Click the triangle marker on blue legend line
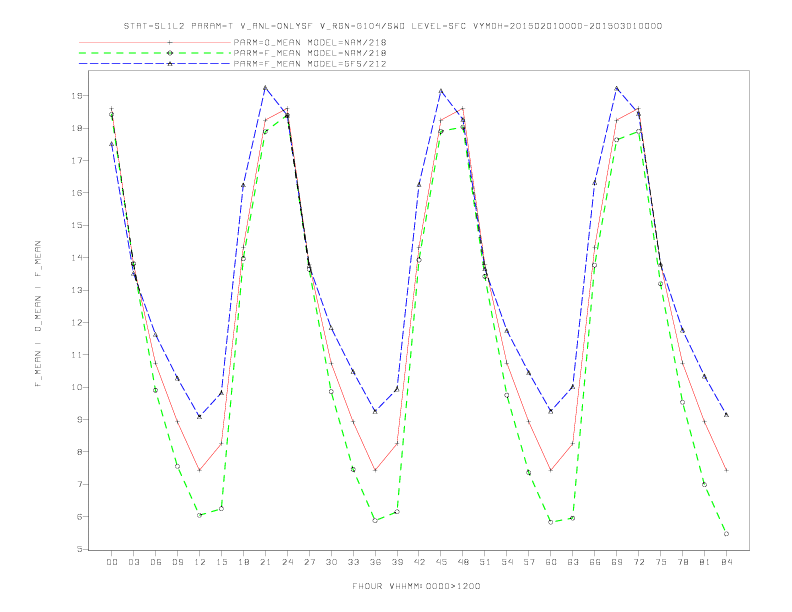 coord(170,64)
